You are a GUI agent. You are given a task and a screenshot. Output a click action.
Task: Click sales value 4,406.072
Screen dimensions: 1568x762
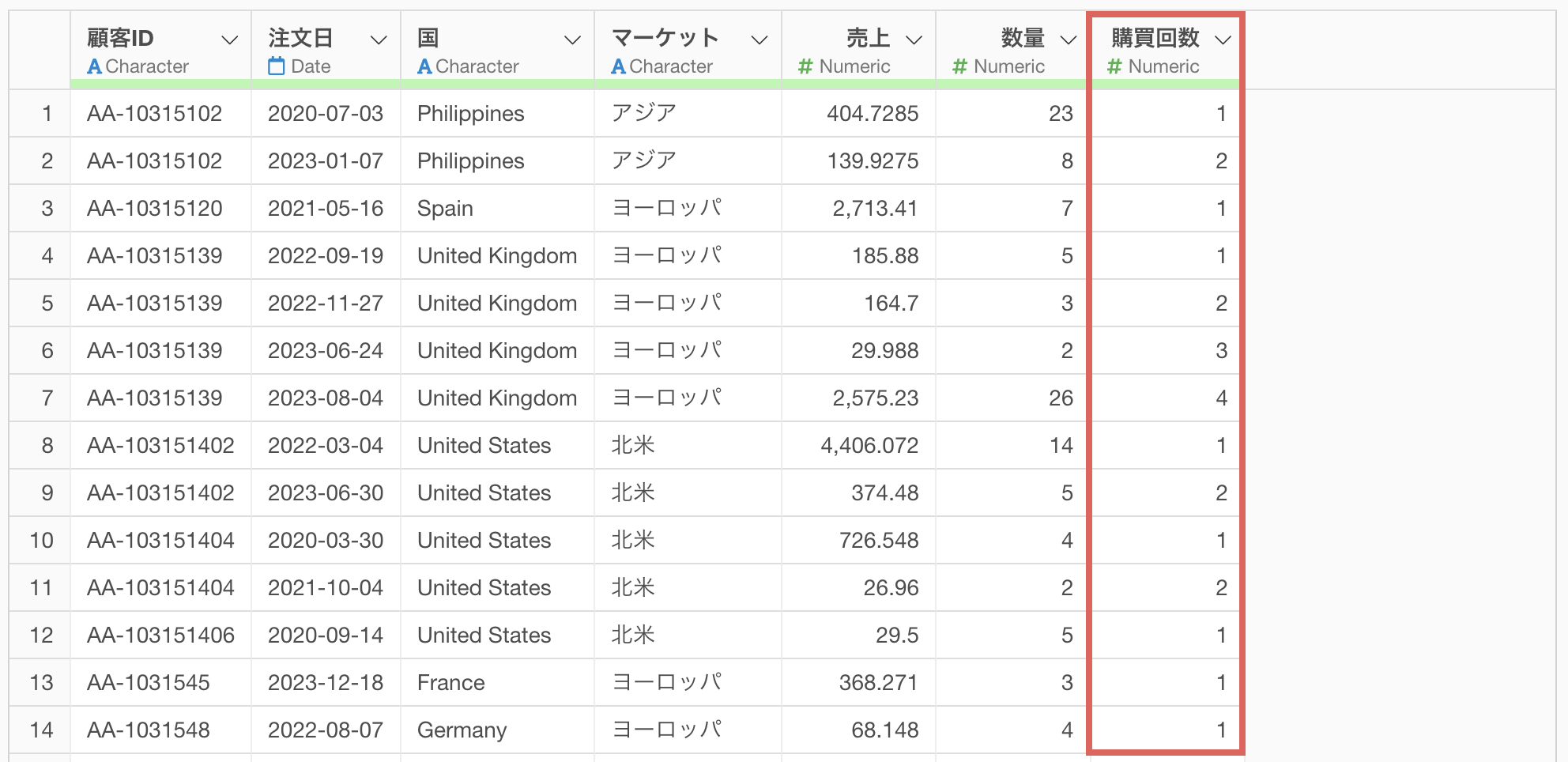click(x=869, y=446)
